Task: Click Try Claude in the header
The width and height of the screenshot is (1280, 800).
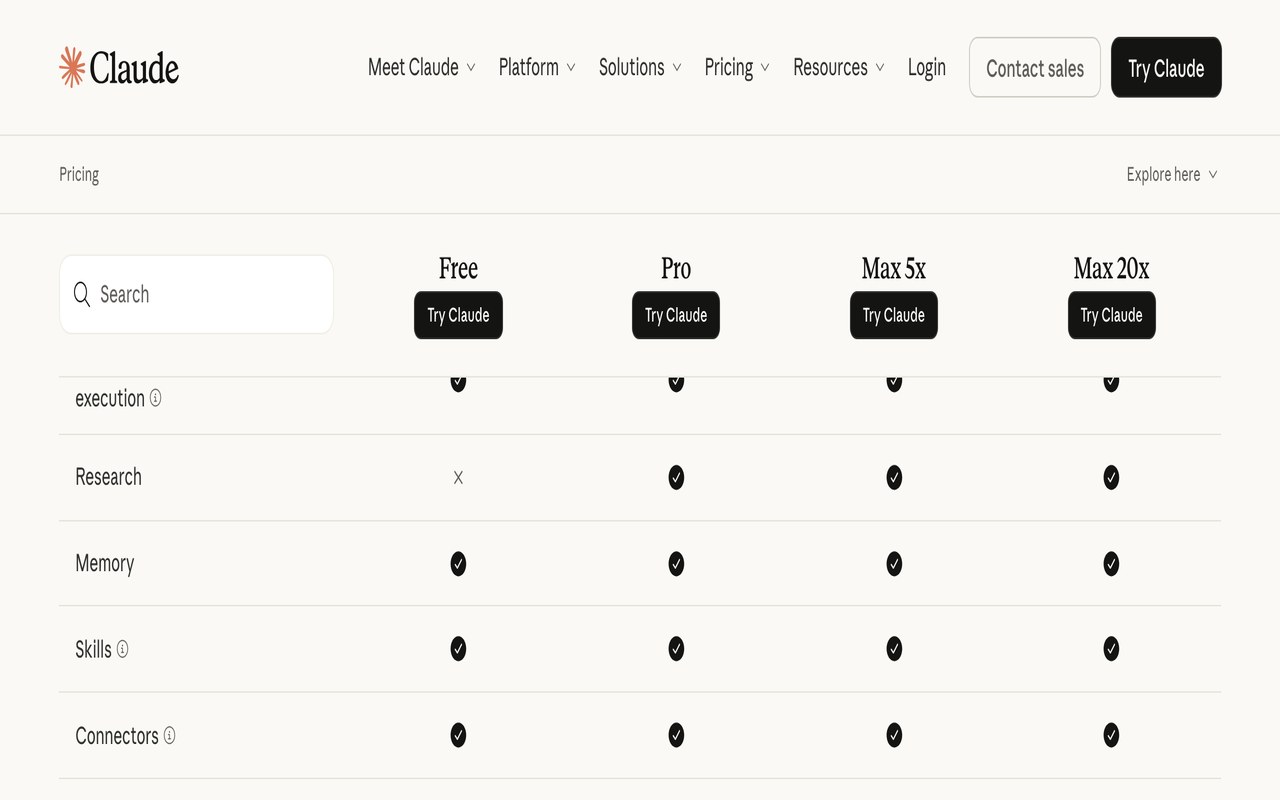Action: pos(1166,67)
